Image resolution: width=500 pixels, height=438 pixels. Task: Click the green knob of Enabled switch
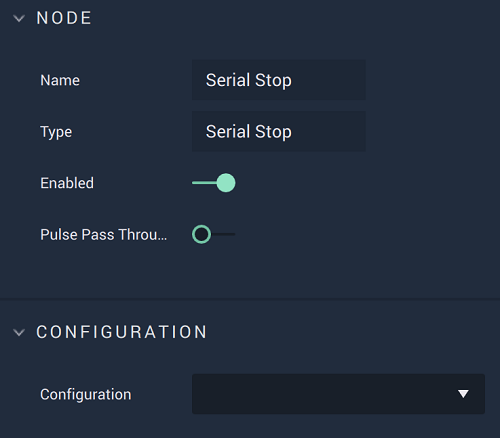tap(226, 183)
